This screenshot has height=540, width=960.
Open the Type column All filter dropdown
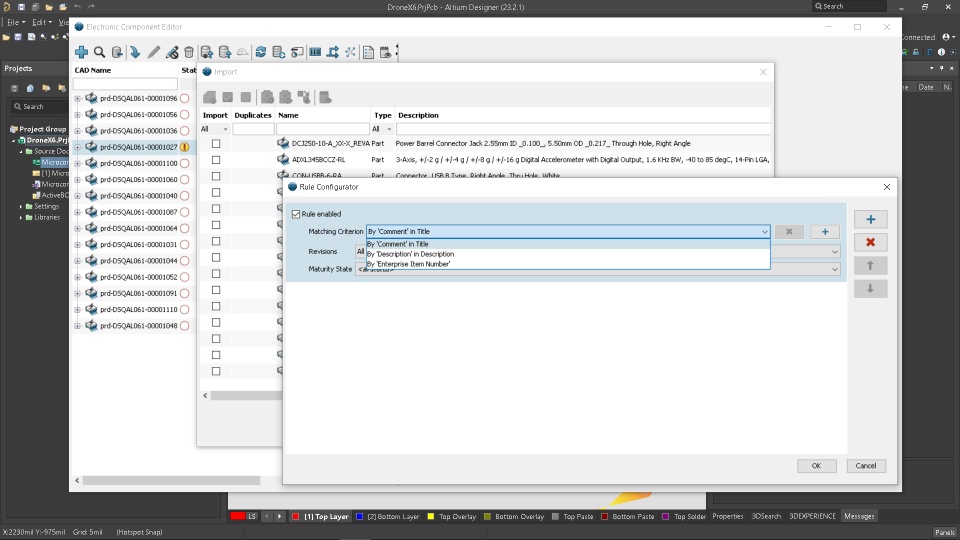(x=389, y=129)
